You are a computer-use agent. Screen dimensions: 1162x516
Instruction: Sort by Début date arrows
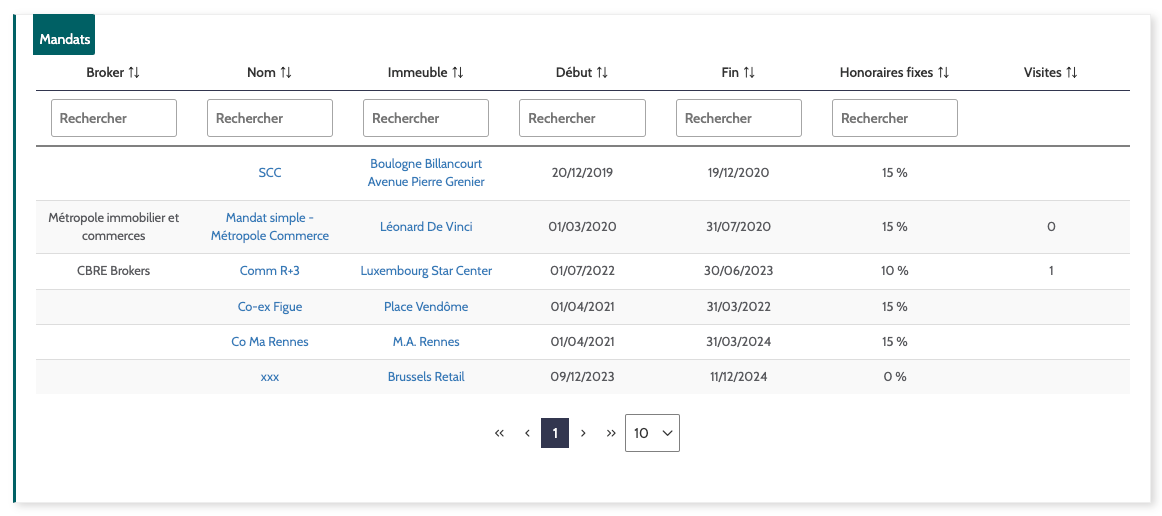point(602,73)
